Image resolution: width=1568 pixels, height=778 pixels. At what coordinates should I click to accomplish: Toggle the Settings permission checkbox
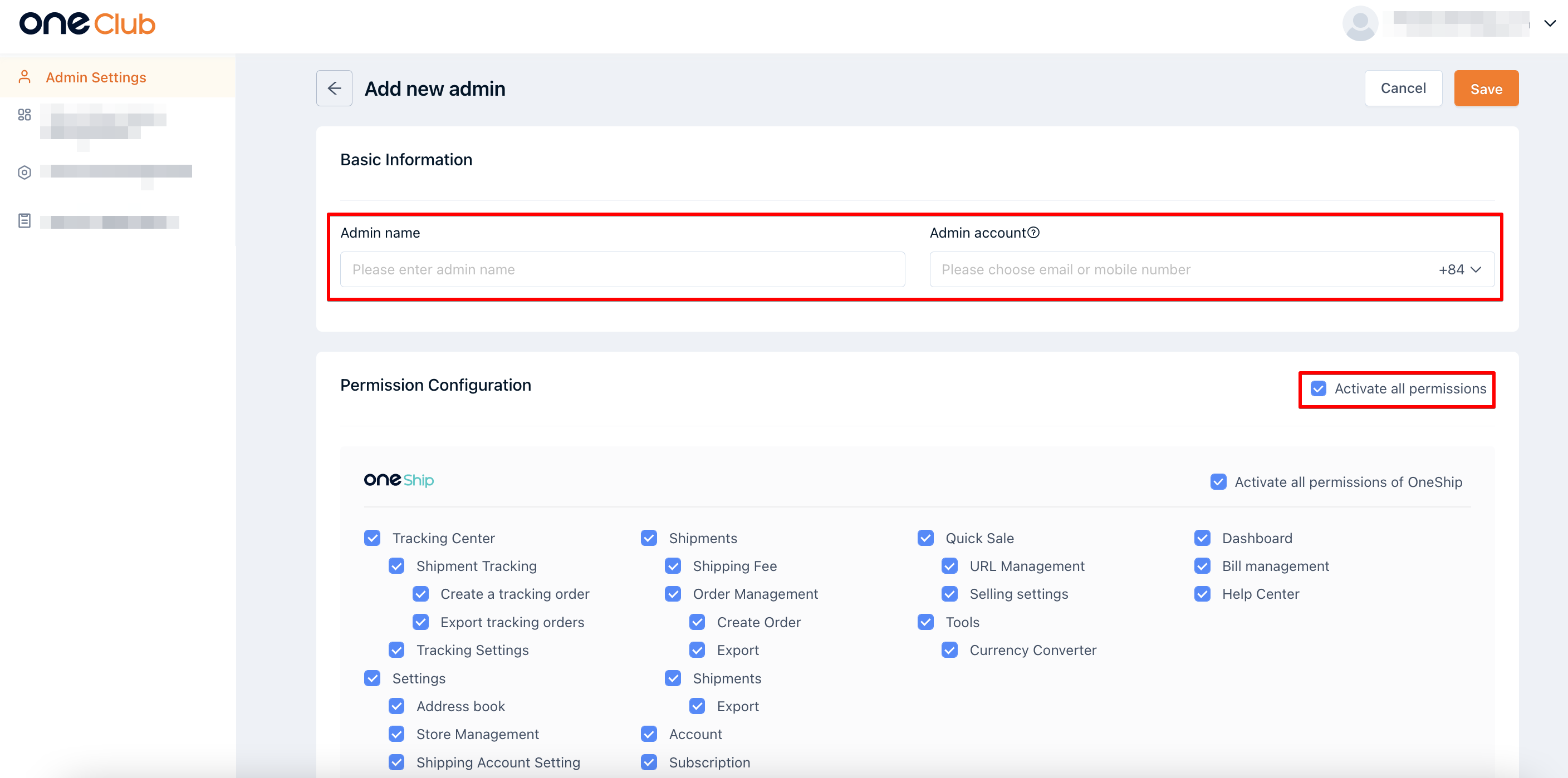click(x=372, y=678)
